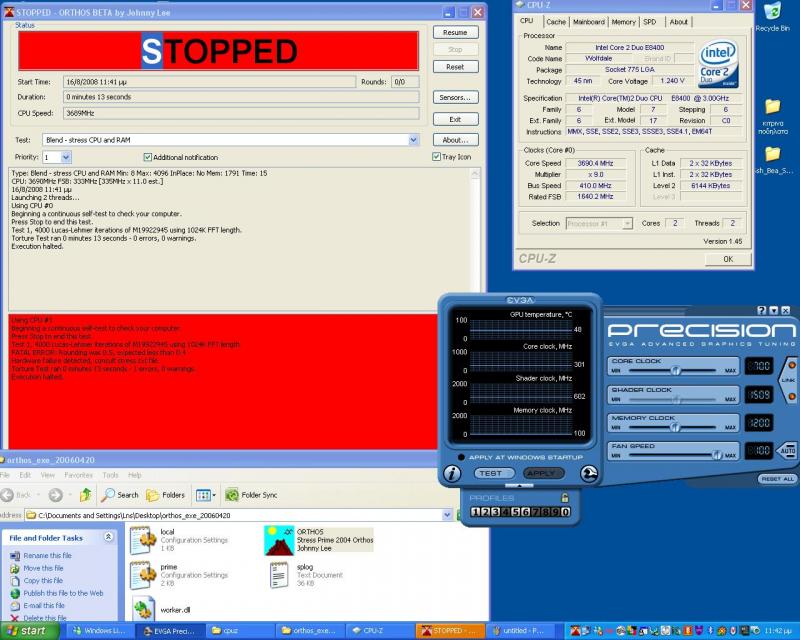
Task: Click the Forward arrow in Explorer toolbar
Action: pyautogui.click(x=56, y=495)
